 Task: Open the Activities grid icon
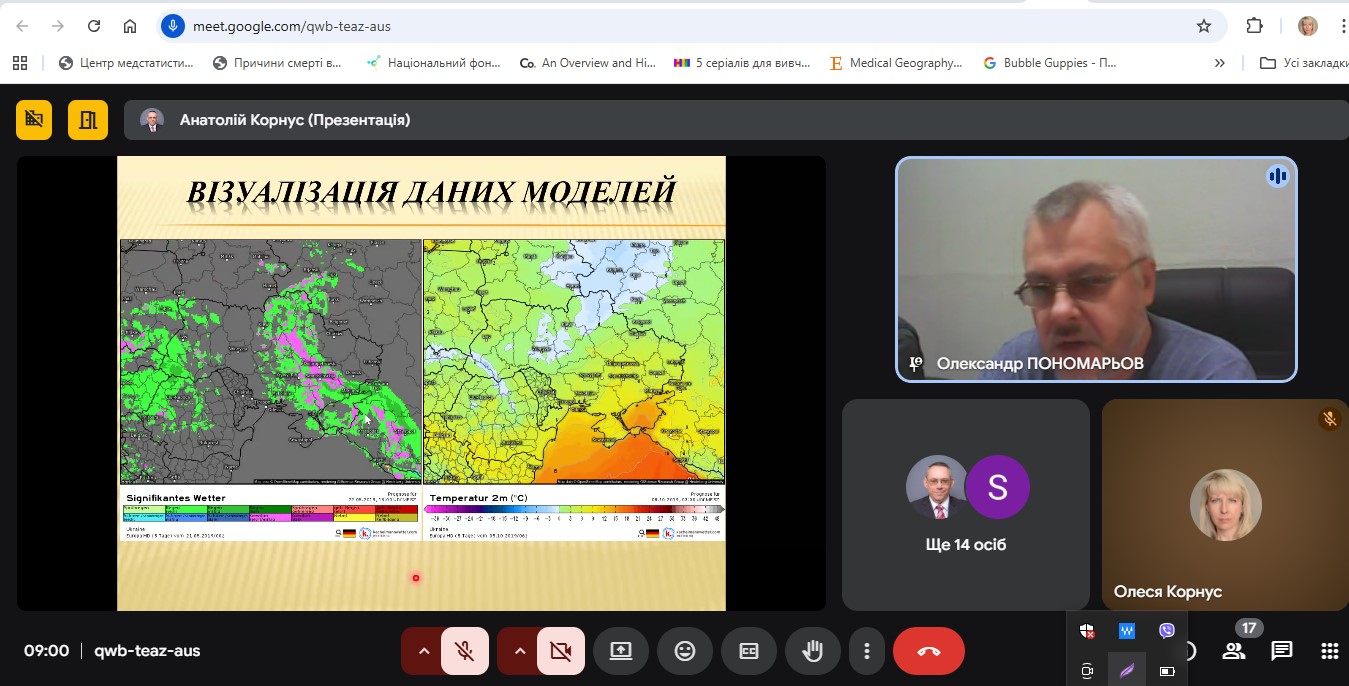point(1329,651)
